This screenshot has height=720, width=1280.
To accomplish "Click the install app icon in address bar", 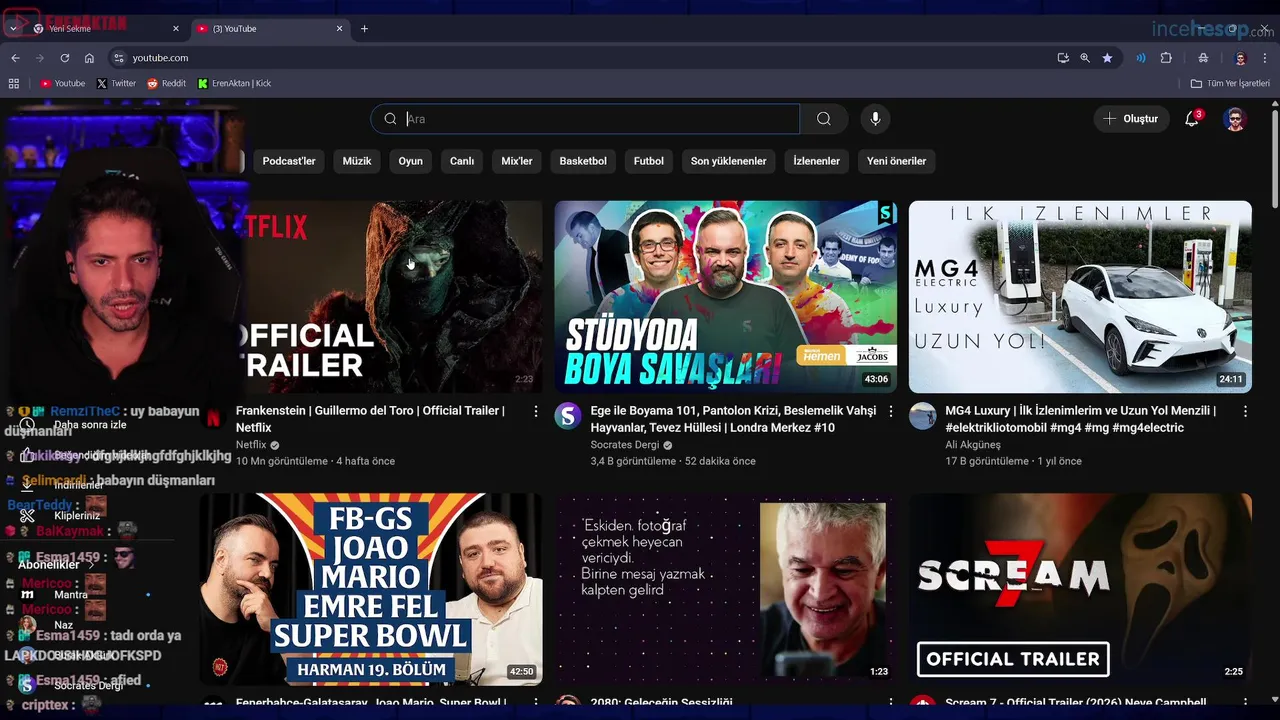I will pos(1063,58).
